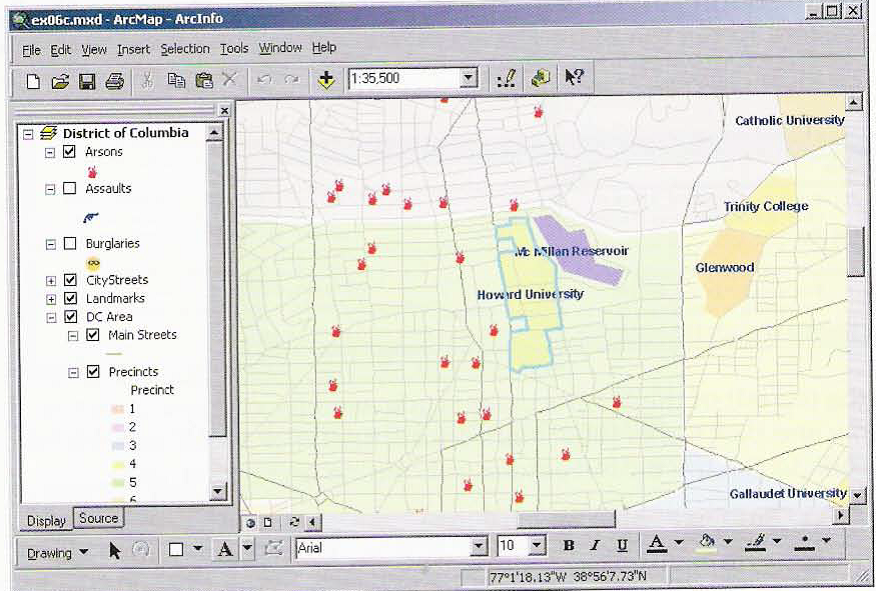The image size is (876, 591).
Task: Open the Tools menu
Action: pos(234,49)
